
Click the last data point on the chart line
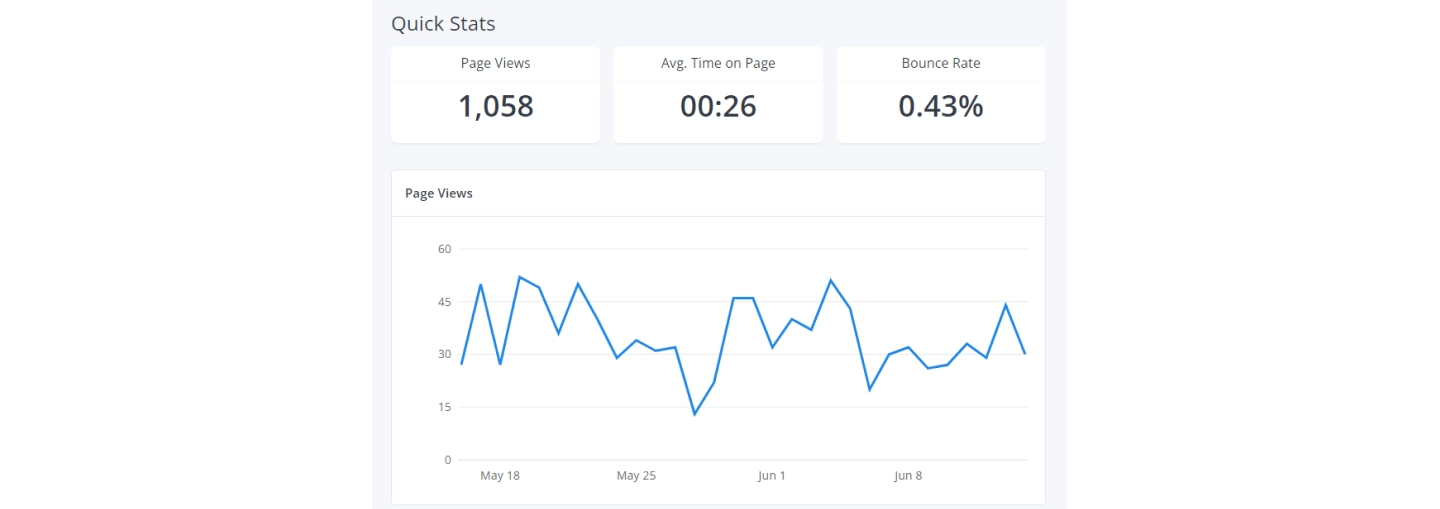point(1025,354)
